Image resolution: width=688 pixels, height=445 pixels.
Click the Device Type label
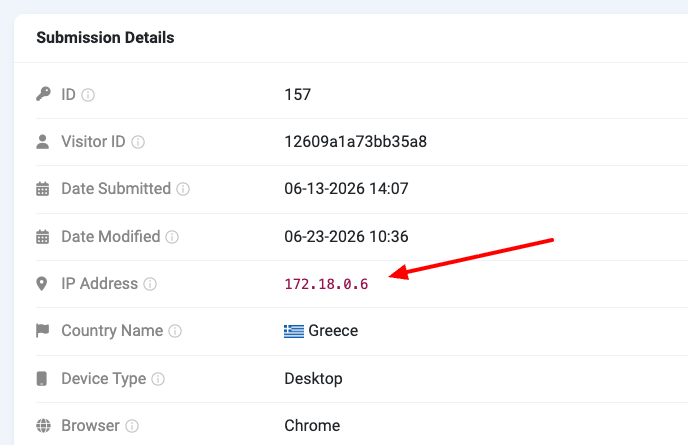point(104,378)
